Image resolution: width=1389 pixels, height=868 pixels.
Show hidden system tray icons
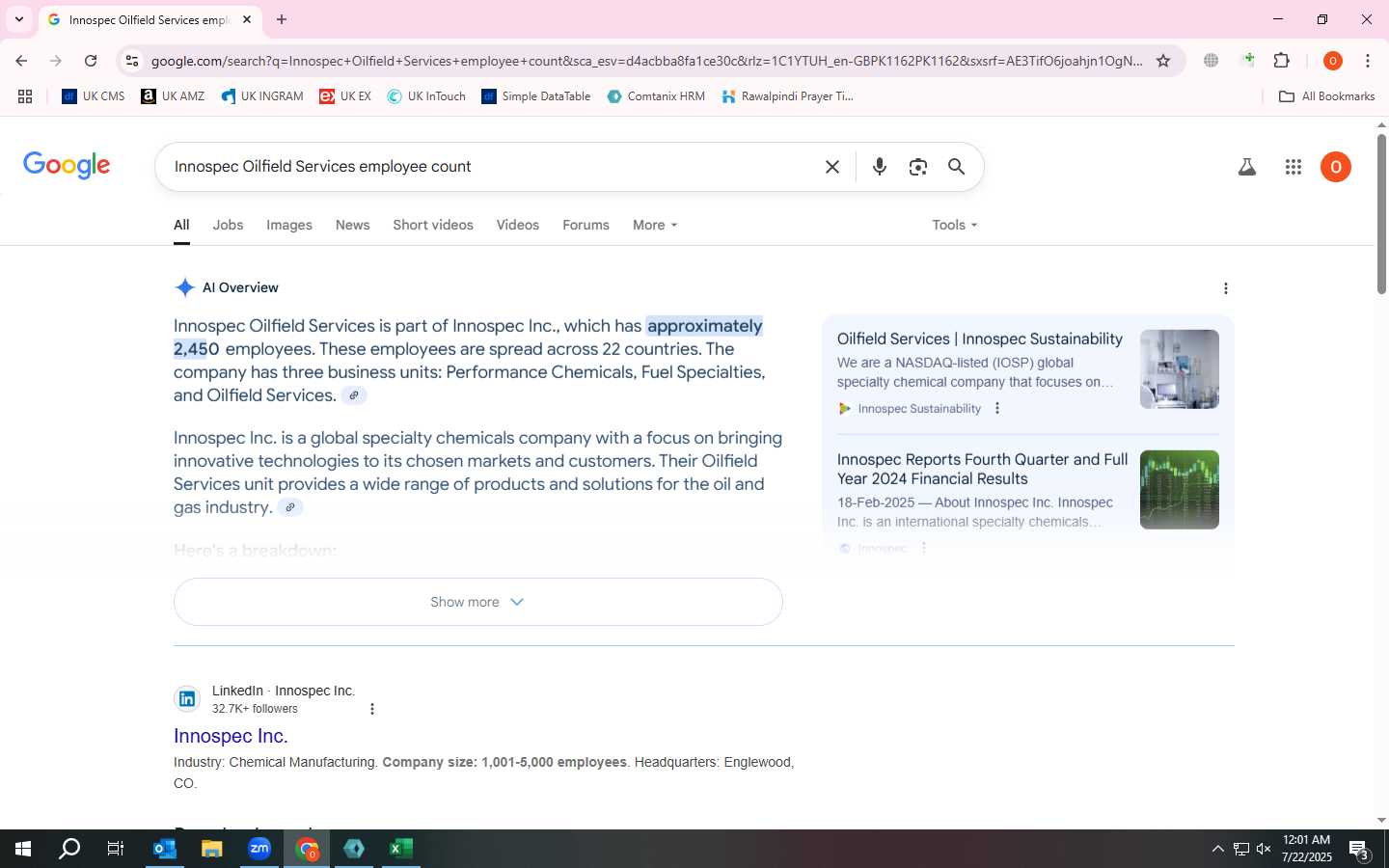click(x=1217, y=849)
